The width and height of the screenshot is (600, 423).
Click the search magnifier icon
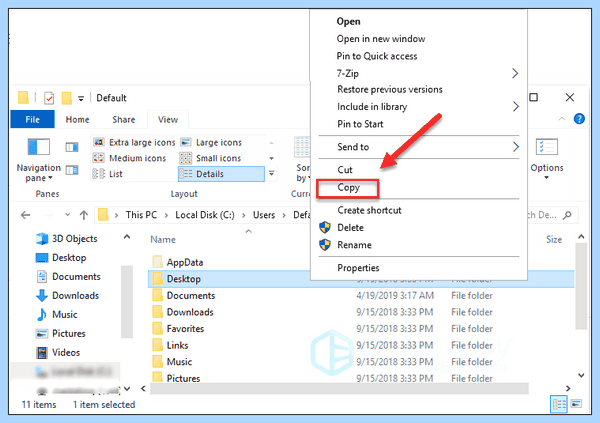[x=567, y=215]
